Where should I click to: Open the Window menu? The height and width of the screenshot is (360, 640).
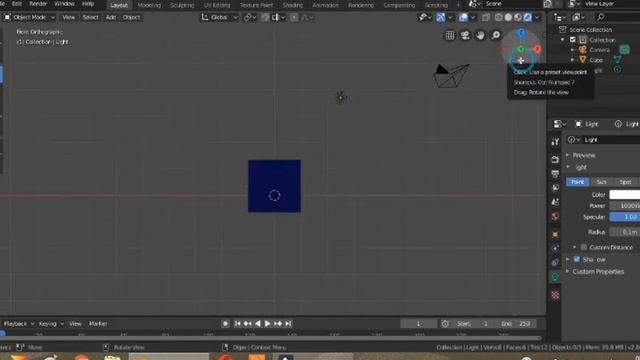(64, 4)
